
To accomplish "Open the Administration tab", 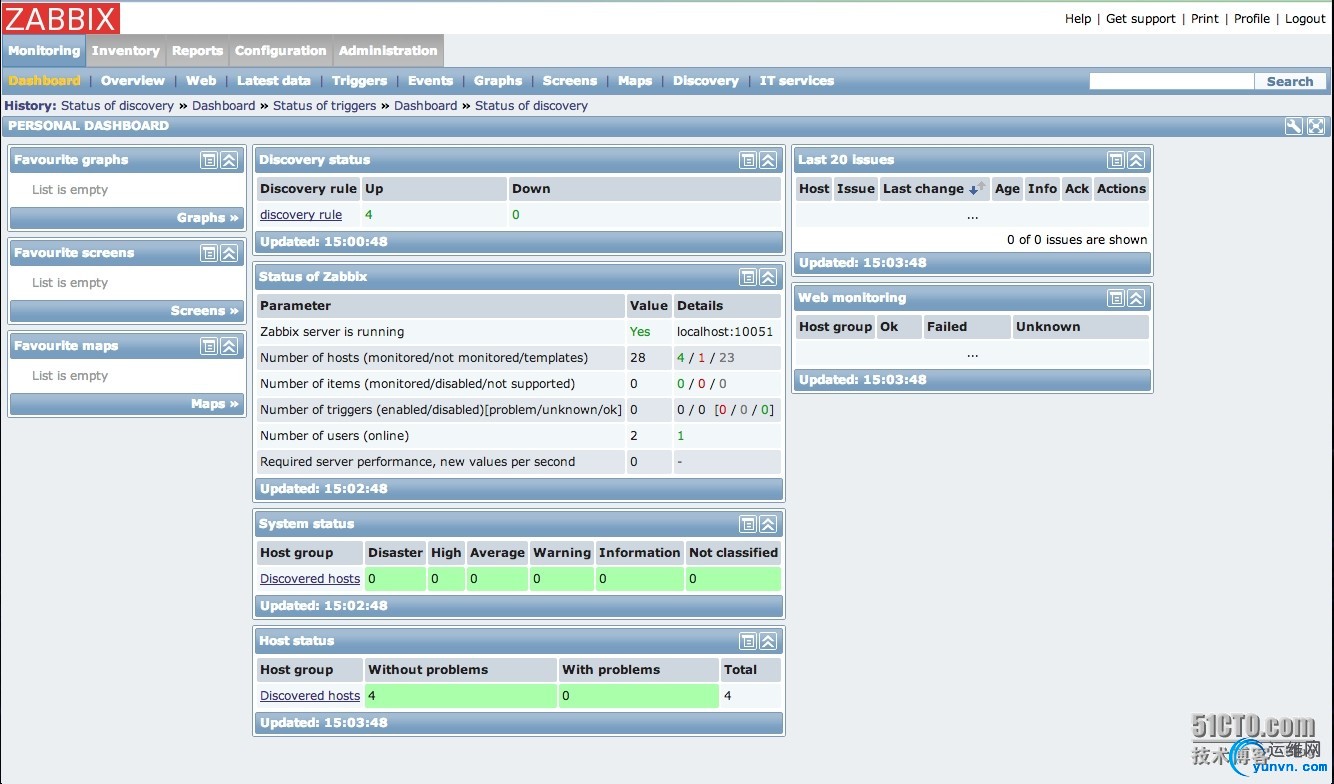I will pos(388,51).
